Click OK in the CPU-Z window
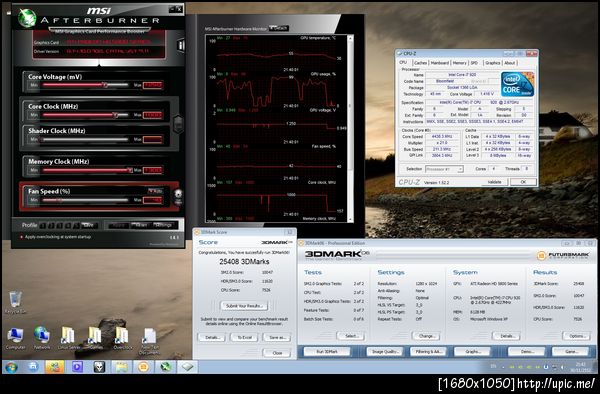 pyautogui.click(x=523, y=182)
